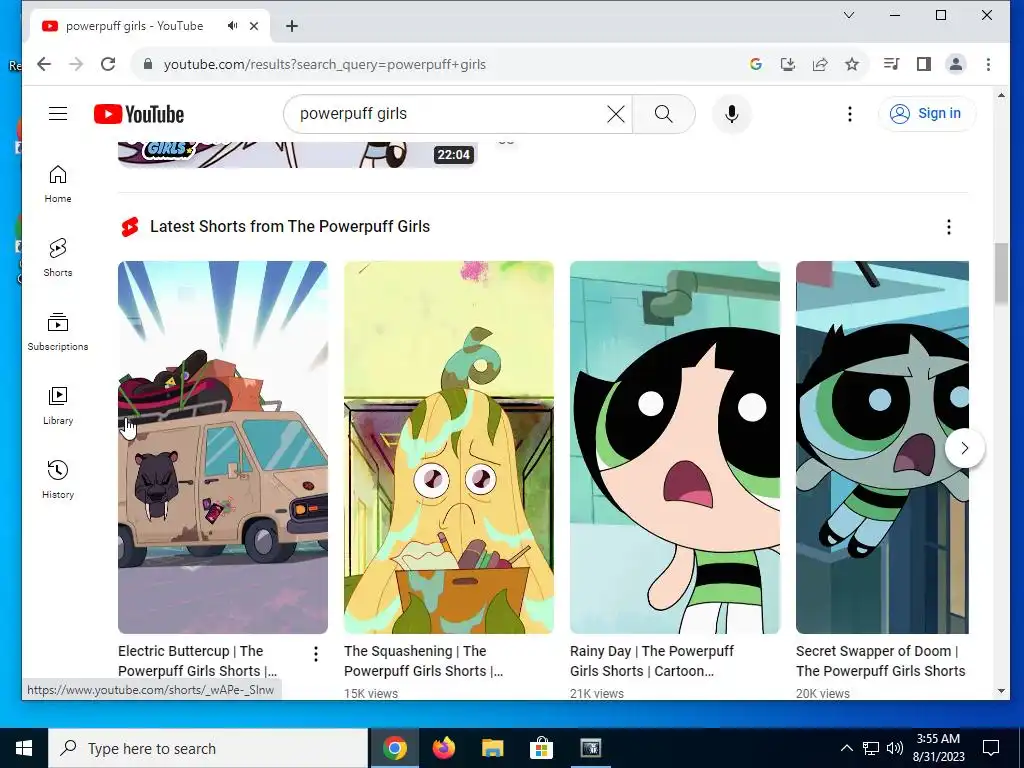Play the Rainy Day Buttercup thumbnail
The width and height of the screenshot is (1024, 768).
click(675, 447)
